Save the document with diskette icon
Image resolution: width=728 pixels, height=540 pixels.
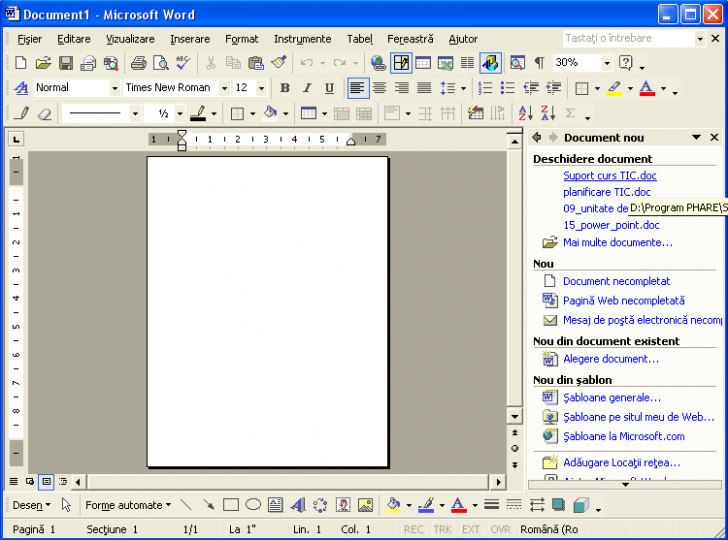[65, 63]
